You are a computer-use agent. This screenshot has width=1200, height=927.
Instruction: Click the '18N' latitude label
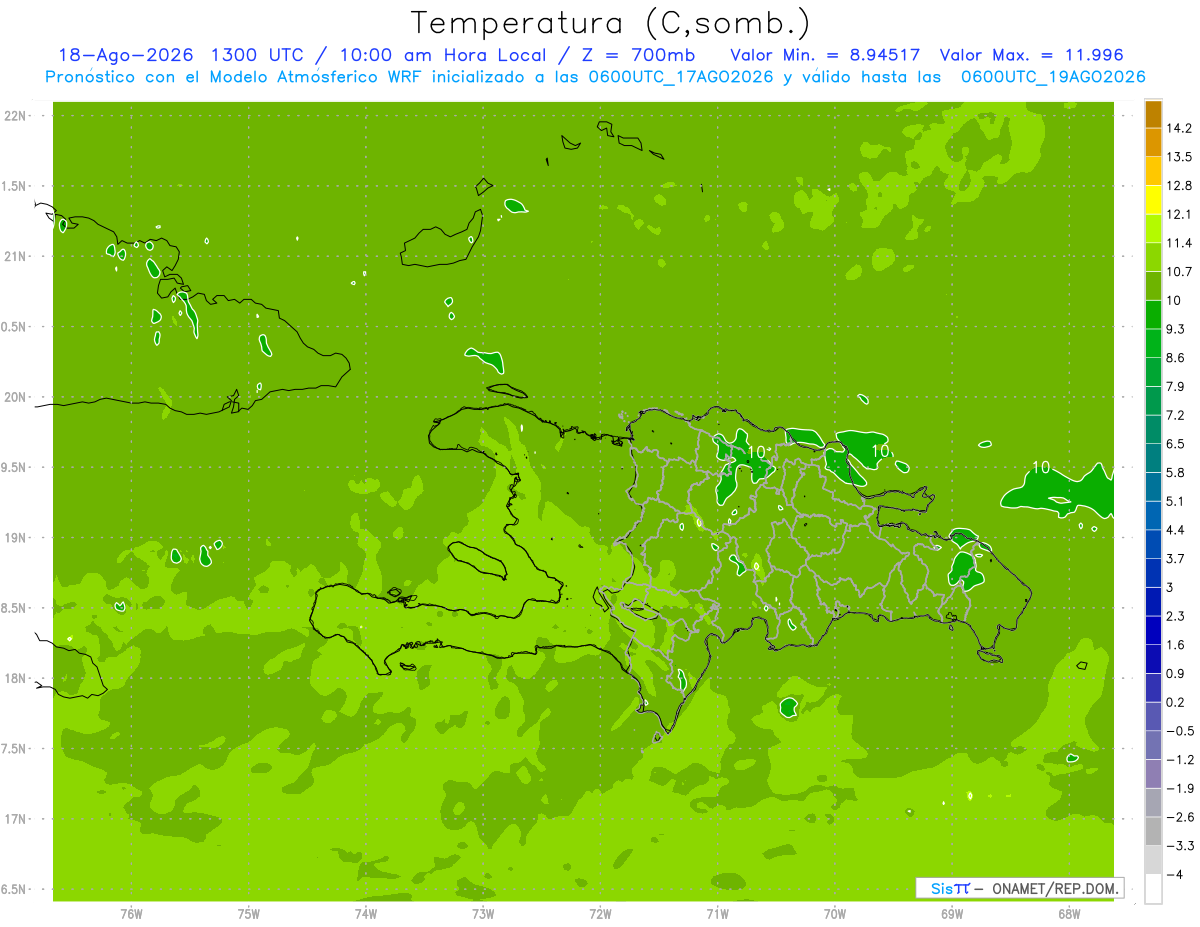pyautogui.click(x=15, y=678)
